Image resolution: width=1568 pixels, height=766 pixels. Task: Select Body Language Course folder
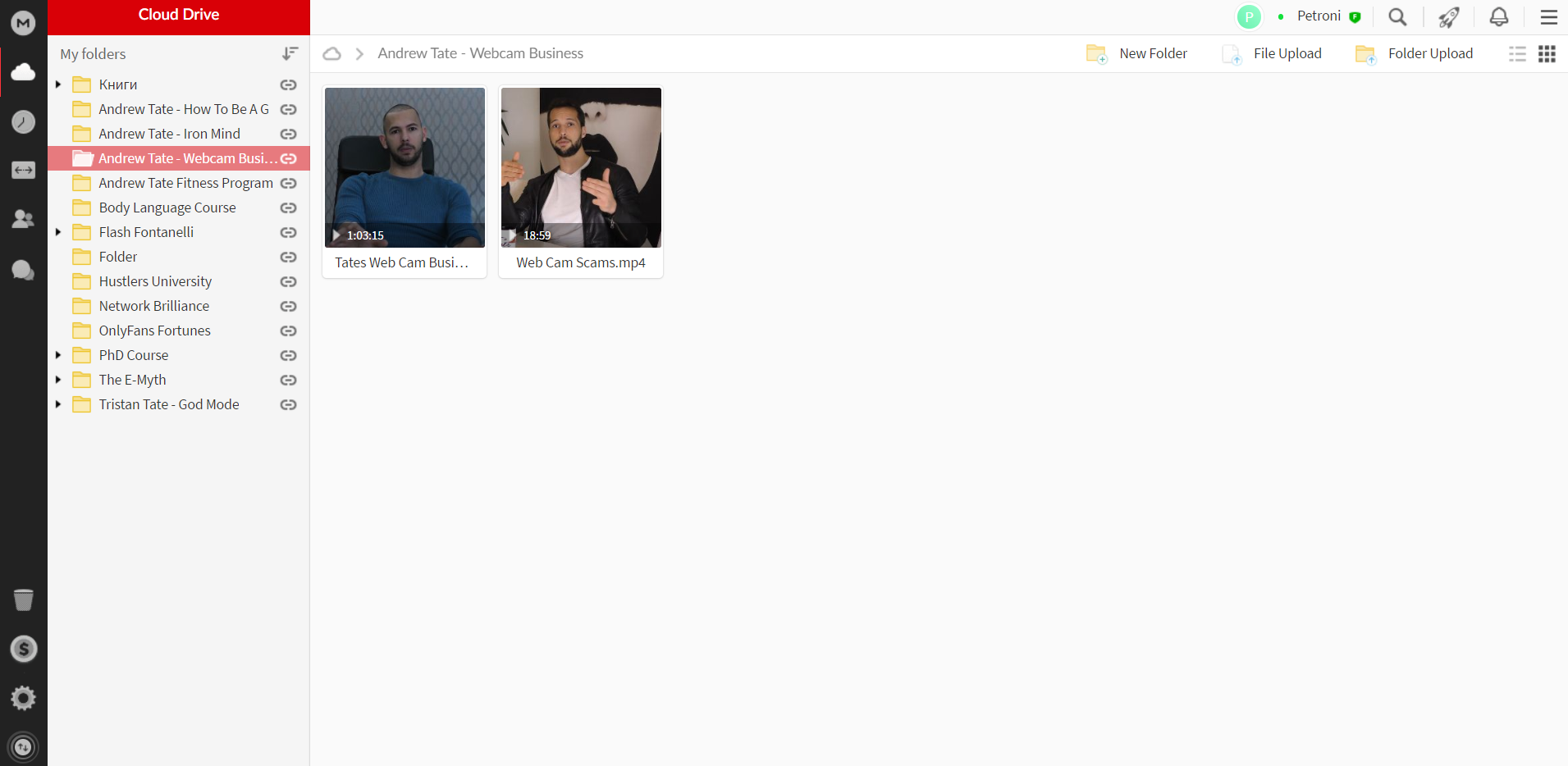tap(179, 207)
